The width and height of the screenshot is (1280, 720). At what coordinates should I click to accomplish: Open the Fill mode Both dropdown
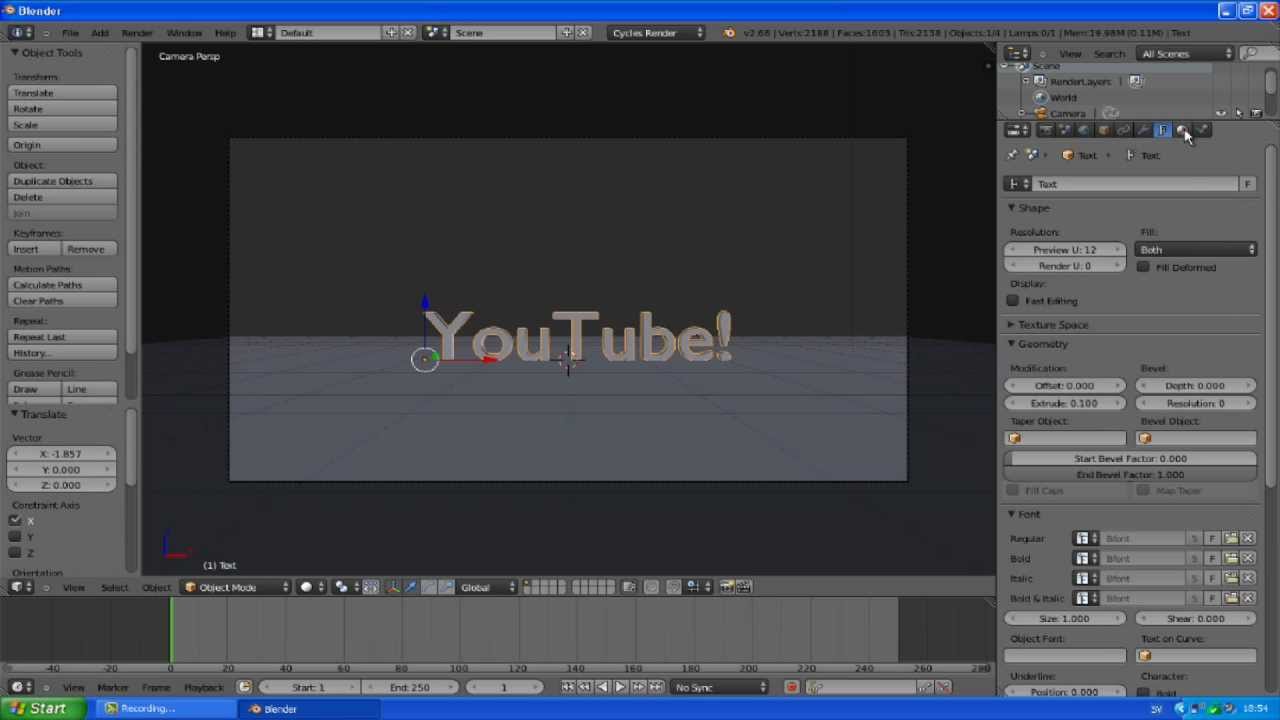tap(1196, 250)
